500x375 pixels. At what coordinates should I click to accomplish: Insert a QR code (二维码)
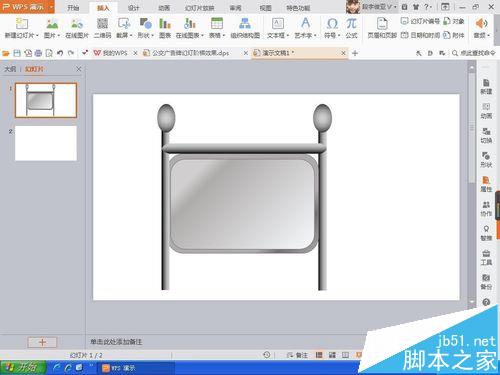point(102,24)
